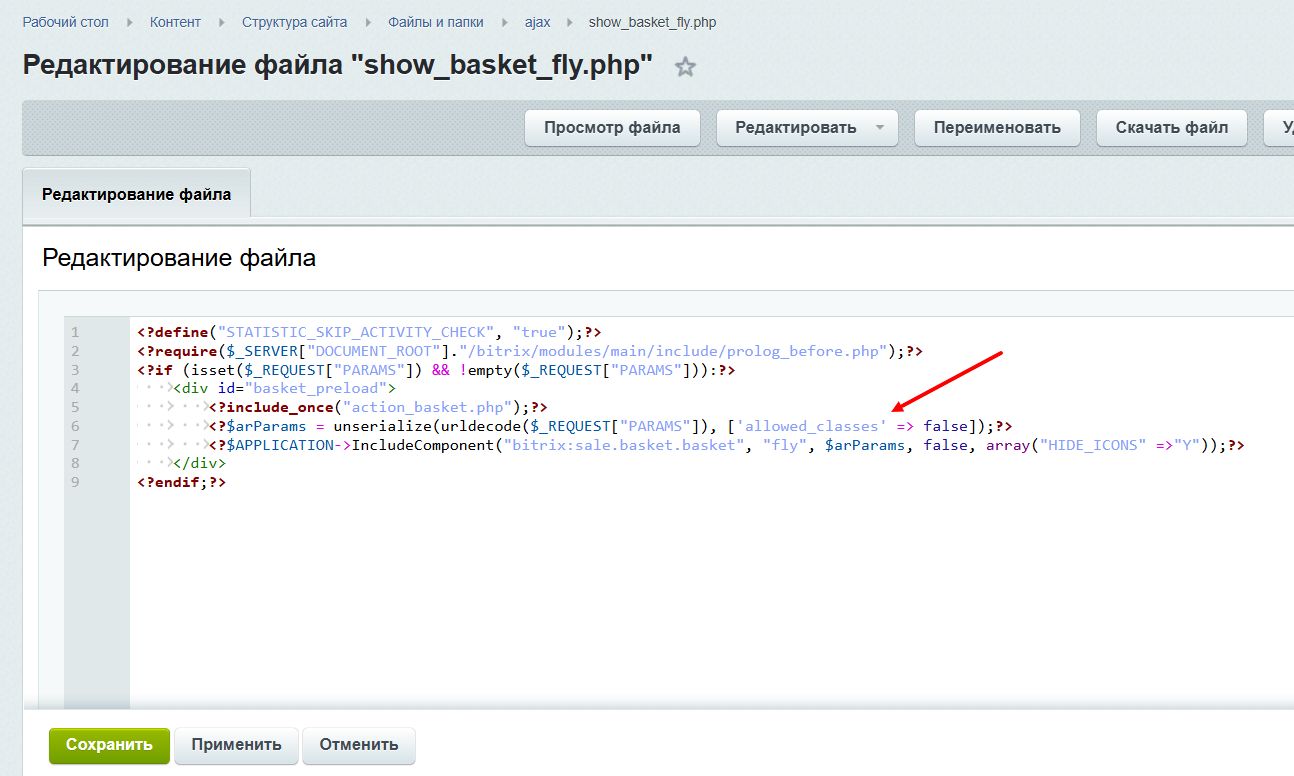Add page to favorites with star icon
This screenshot has height=776, width=1294.
[x=685, y=67]
